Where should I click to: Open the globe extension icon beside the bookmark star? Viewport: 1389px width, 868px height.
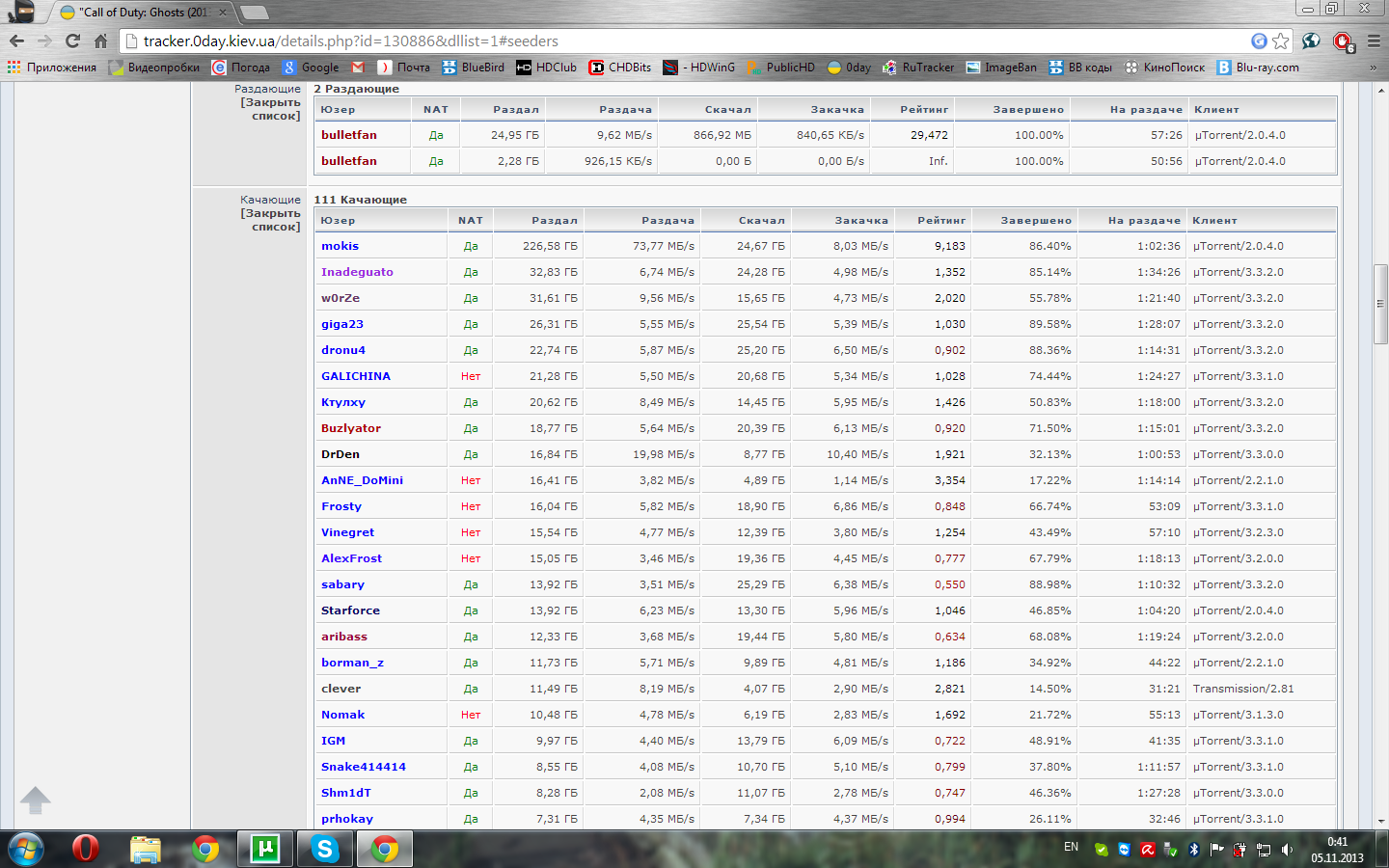pyautogui.click(x=1311, y=41)
